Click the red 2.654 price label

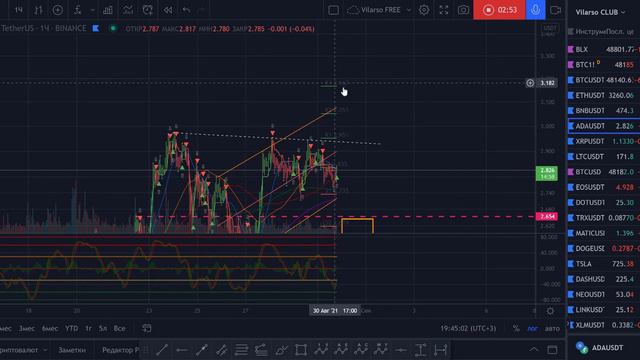click(547, 216)
